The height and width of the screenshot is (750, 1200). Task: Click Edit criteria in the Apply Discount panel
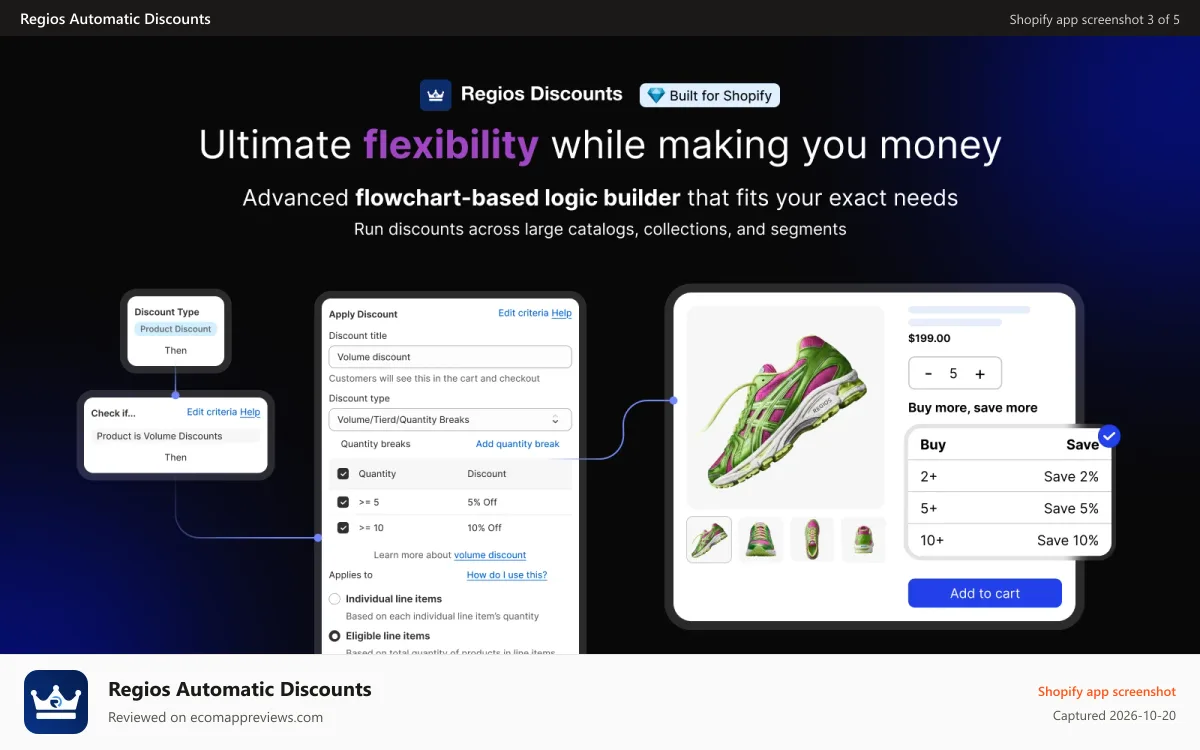coord(523,313)
